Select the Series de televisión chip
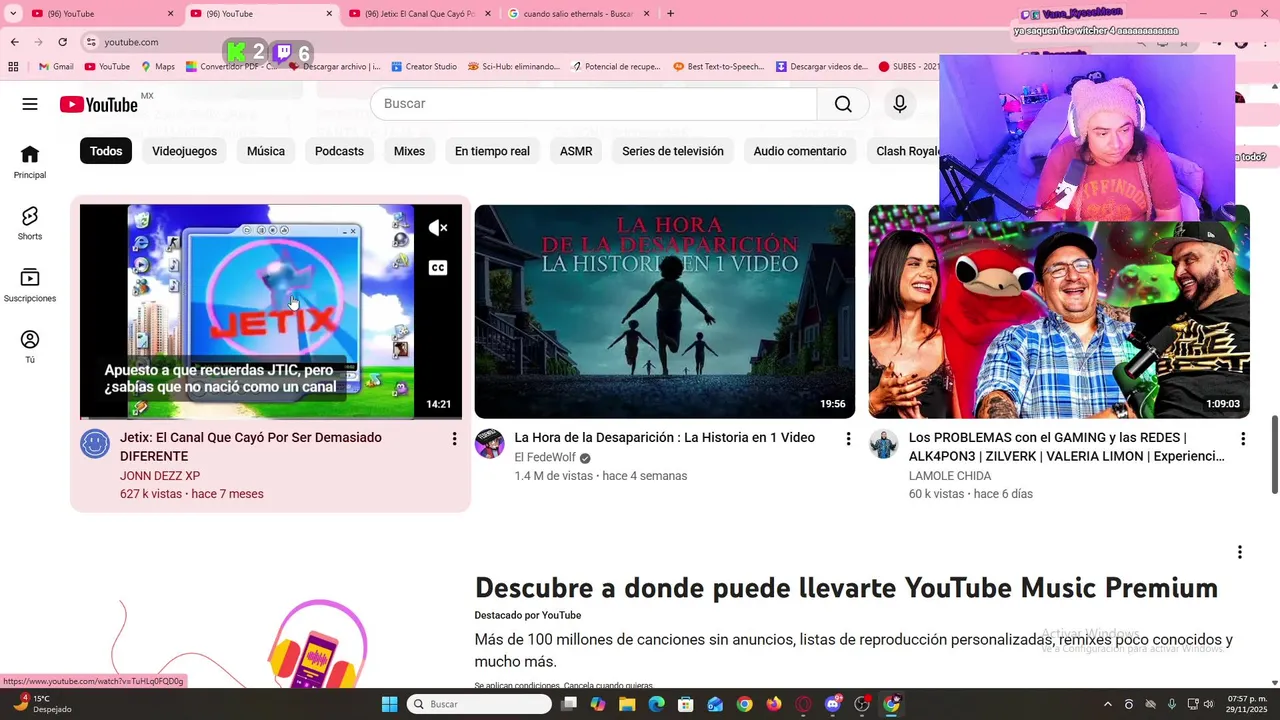1280x720 pixels. [673, 151]
